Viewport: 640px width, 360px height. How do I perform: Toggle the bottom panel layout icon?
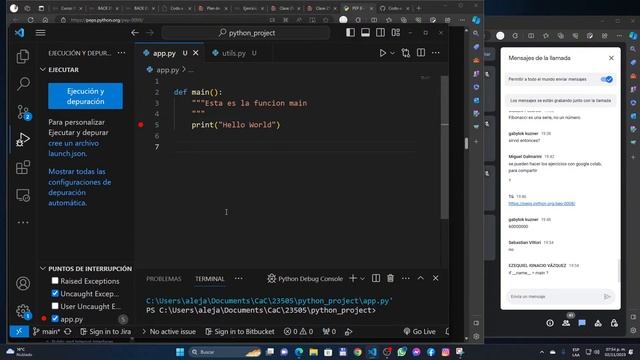coord(365,33)
